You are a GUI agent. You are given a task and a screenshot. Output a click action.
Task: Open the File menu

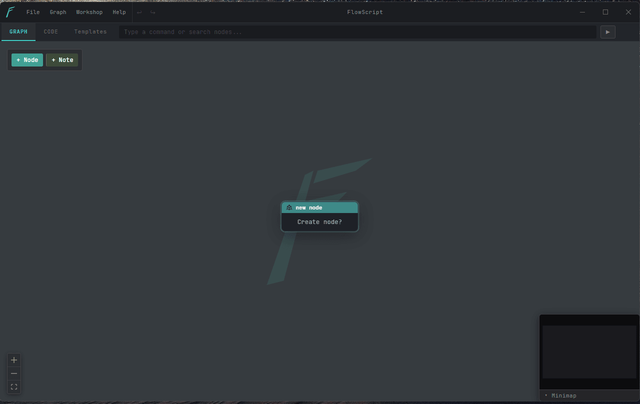[33, 12]
